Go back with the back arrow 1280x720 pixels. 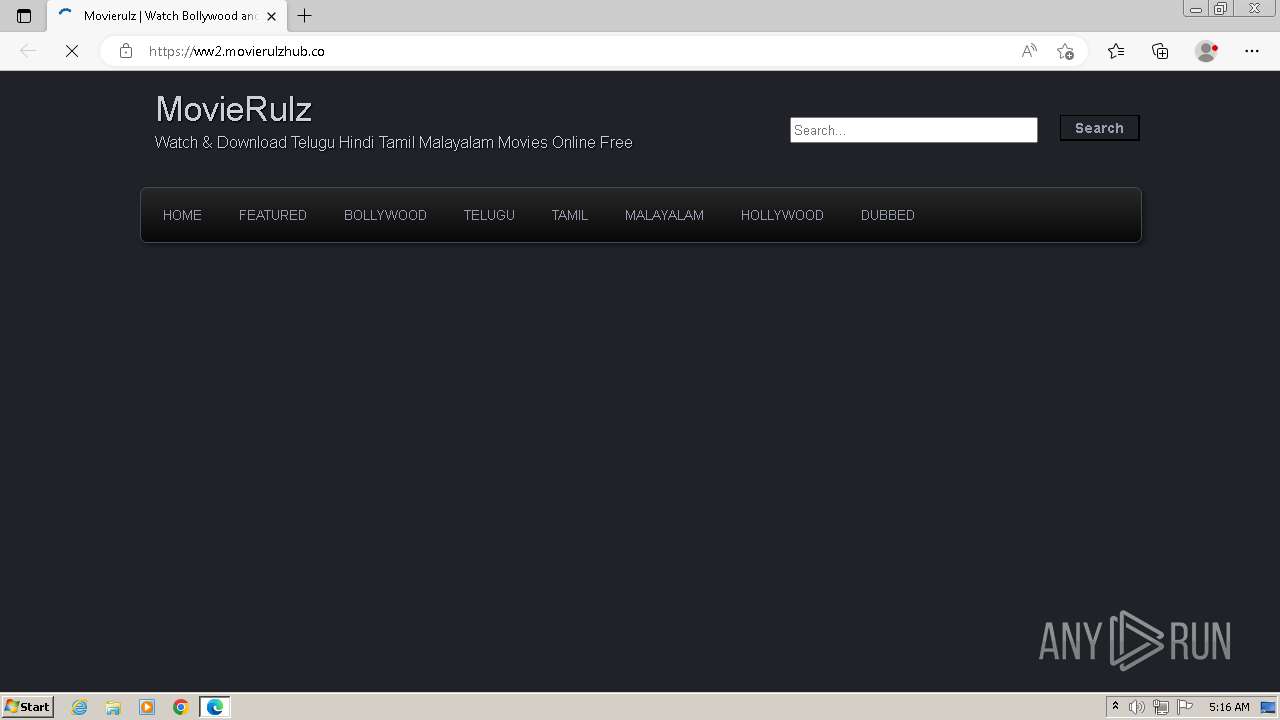pyautogui.click(x=28, y=51)
